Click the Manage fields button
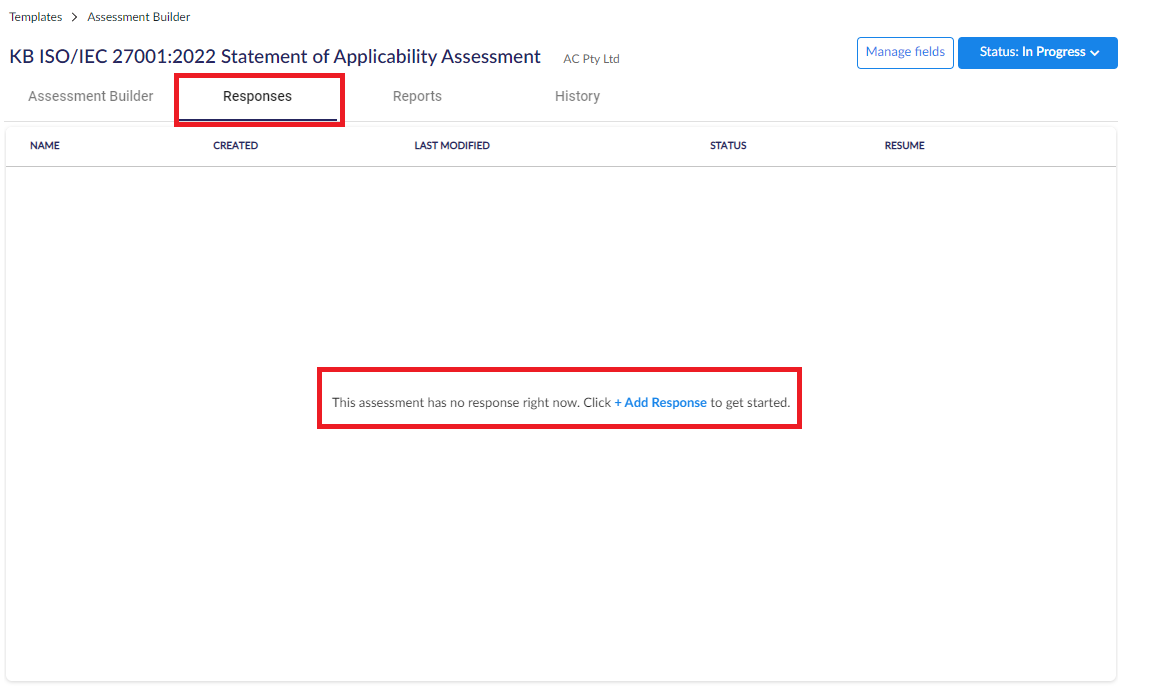1150x691 pixels. pos(904,52)
